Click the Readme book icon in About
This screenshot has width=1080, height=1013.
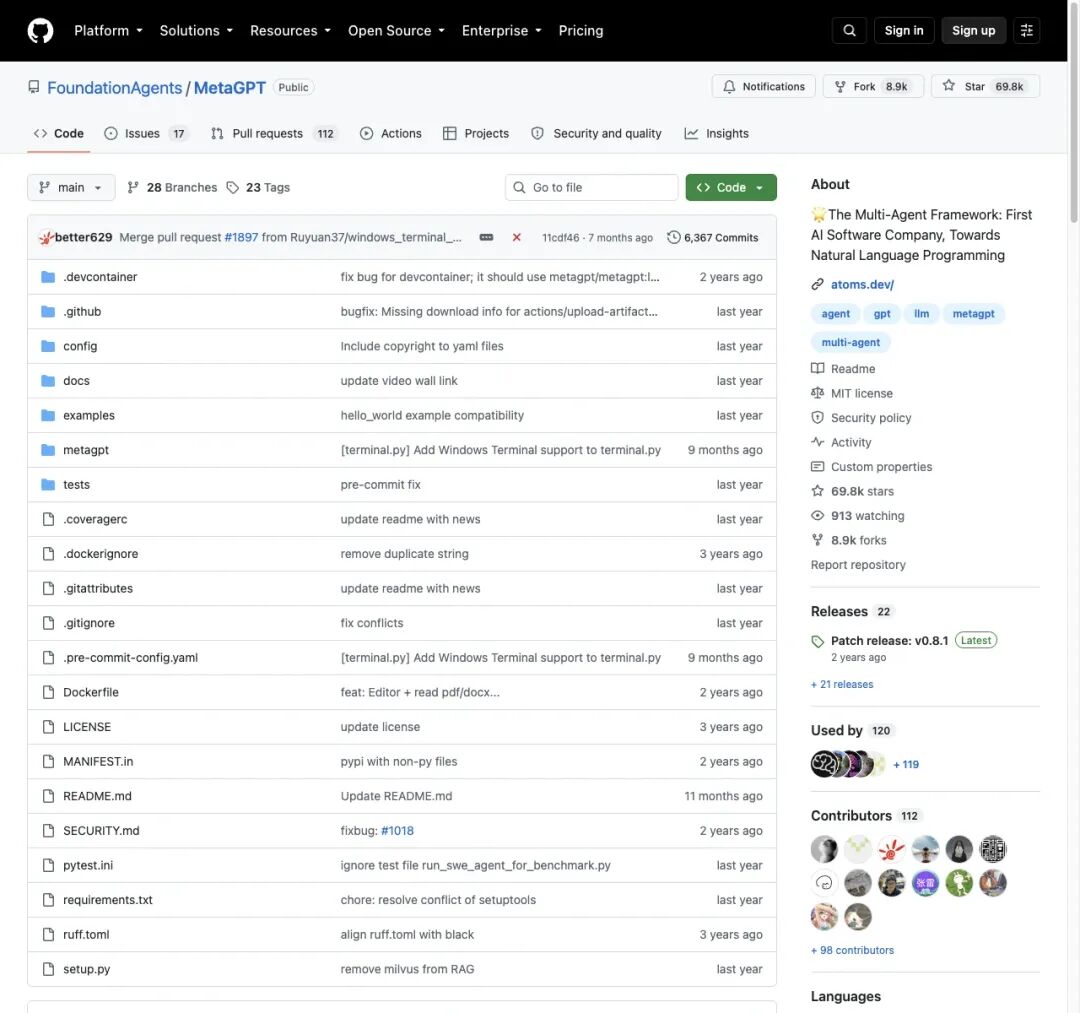pos(817,368)
